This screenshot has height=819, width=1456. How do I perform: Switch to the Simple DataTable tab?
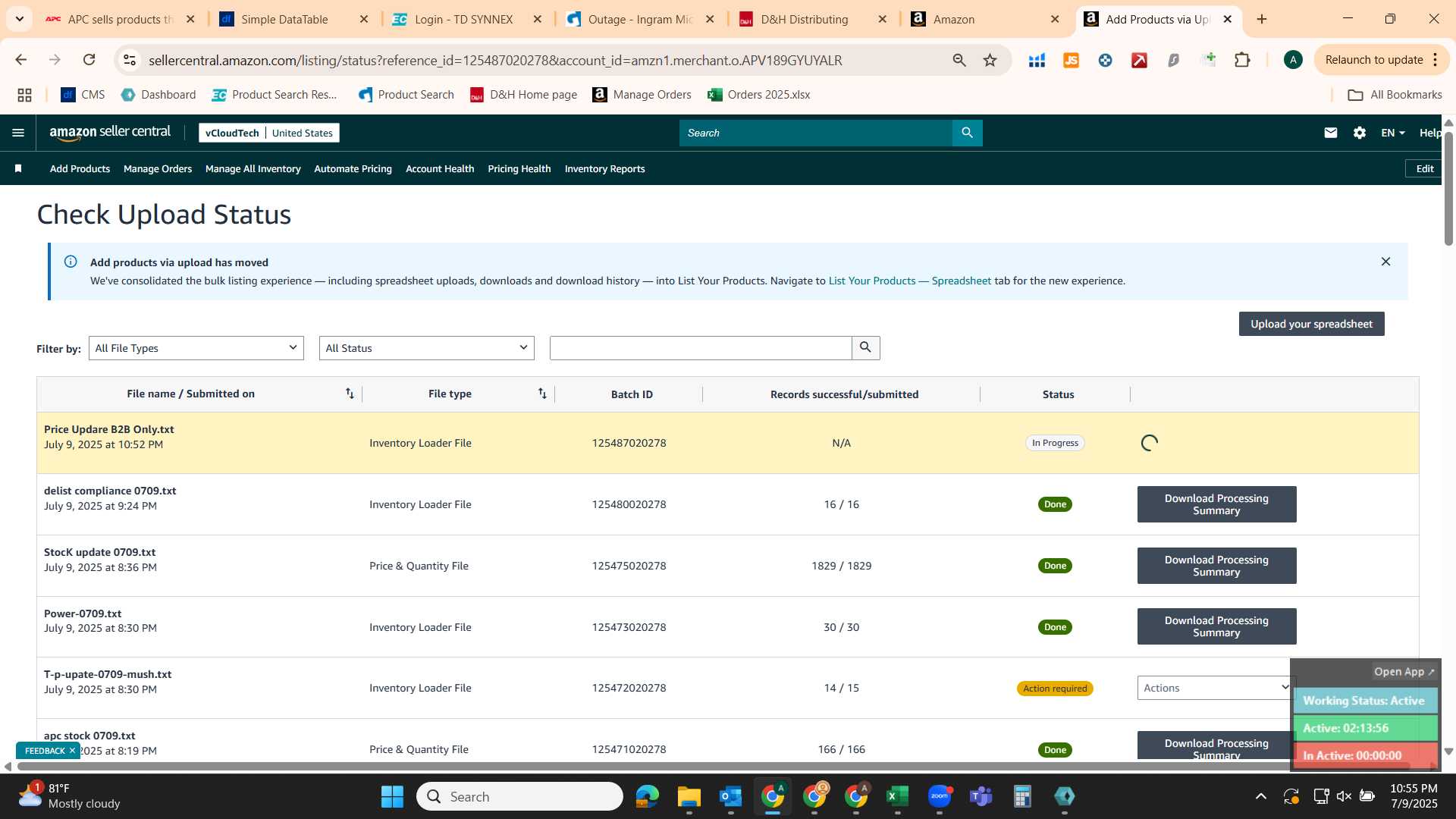[284, 19]
